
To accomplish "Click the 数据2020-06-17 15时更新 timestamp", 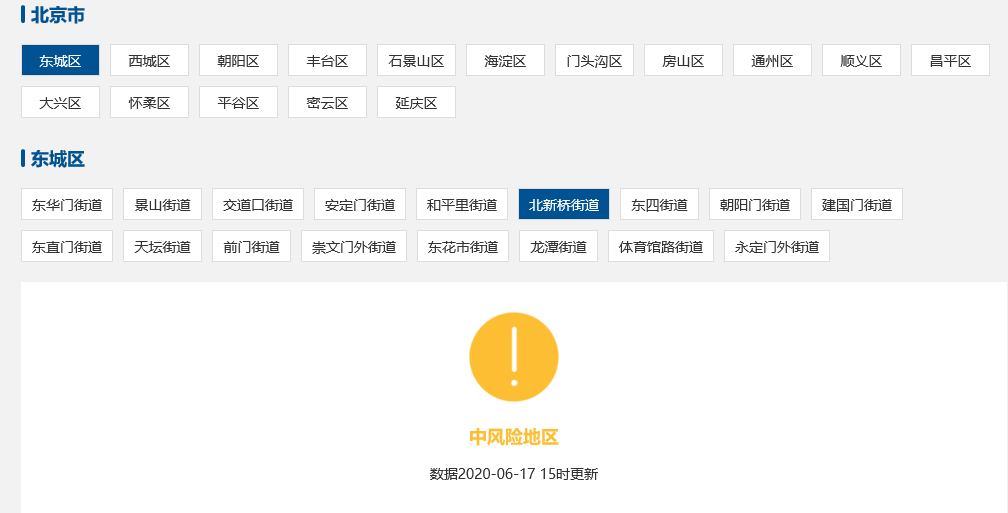I will pyautogui.click(x=514, y=474).
